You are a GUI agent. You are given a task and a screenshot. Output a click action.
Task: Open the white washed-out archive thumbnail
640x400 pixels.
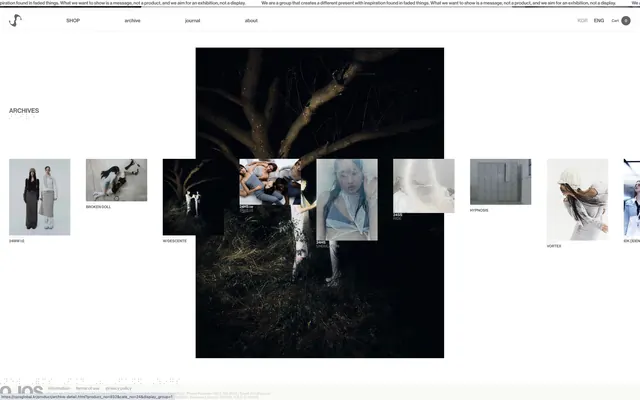pos(424,186)
